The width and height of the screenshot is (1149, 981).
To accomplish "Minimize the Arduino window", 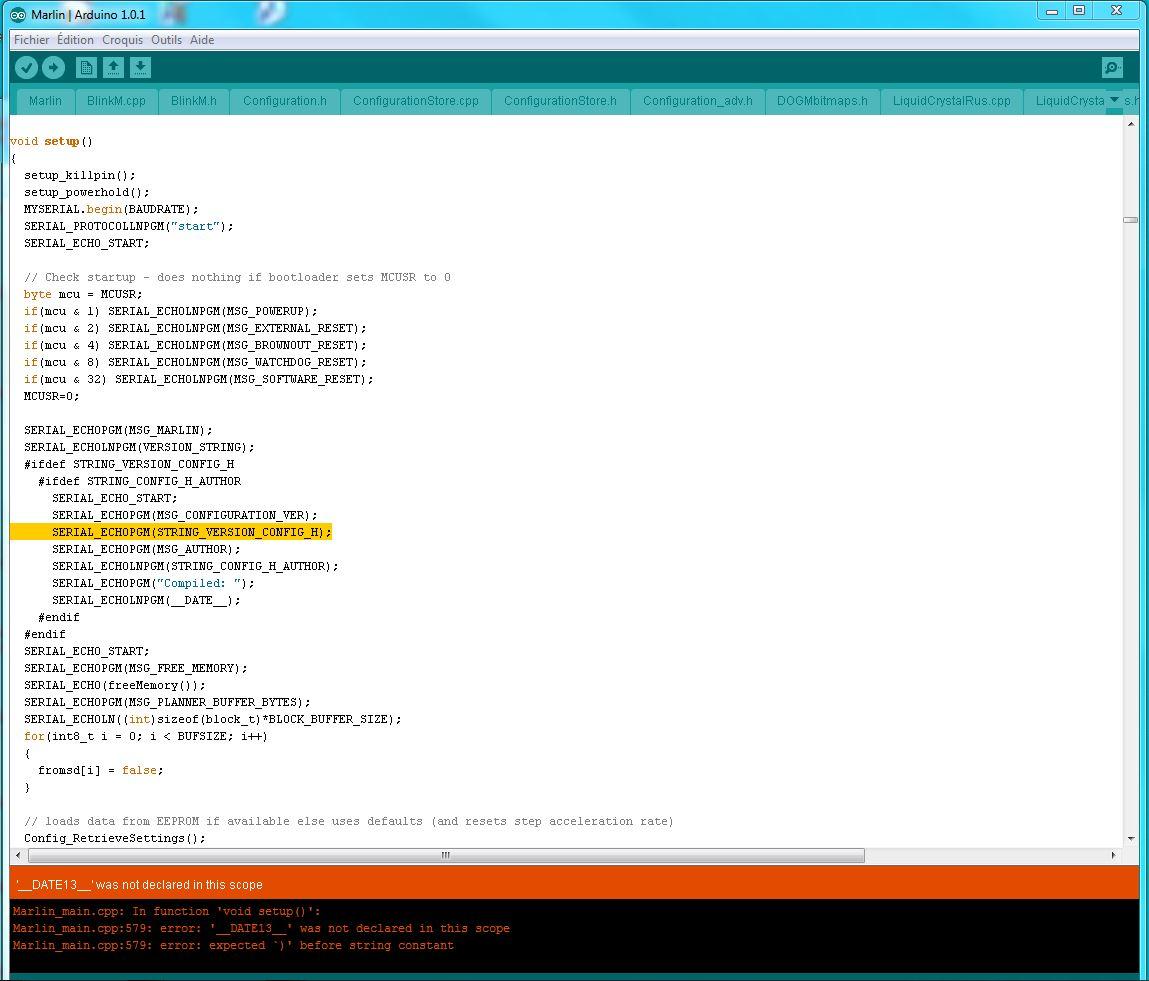I will [1052, 11].
